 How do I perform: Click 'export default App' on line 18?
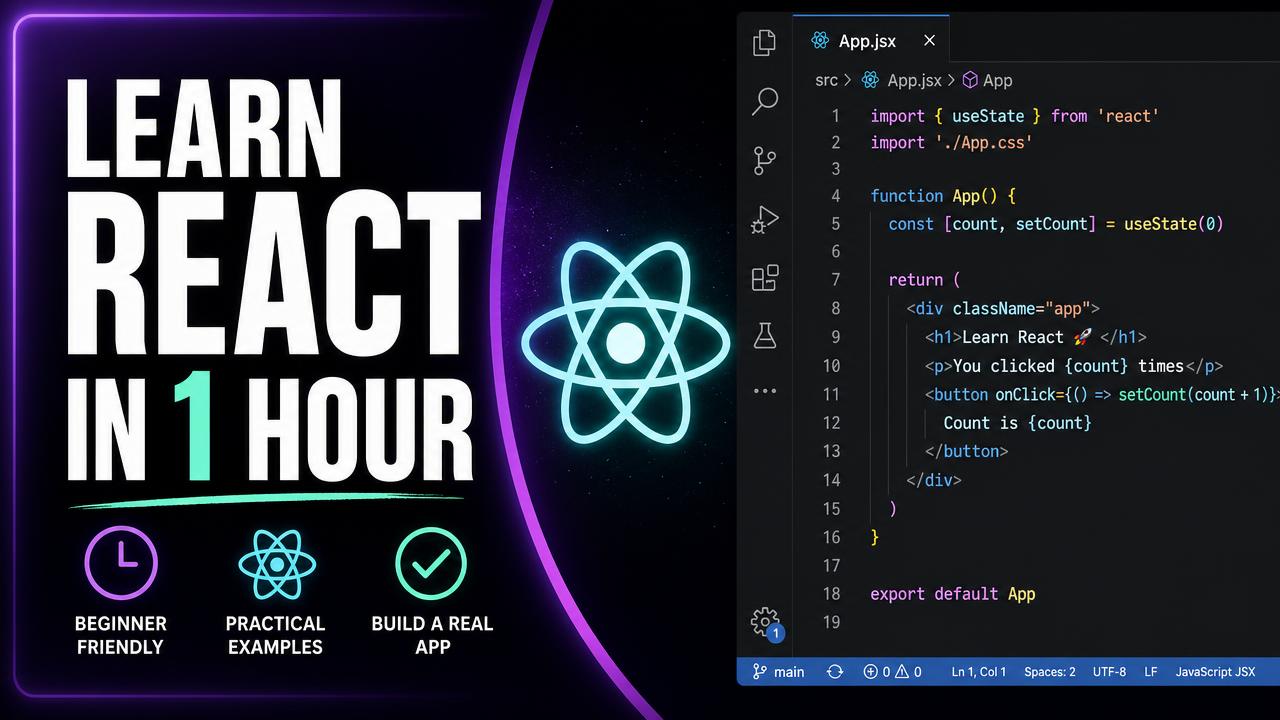coord(952,594)
